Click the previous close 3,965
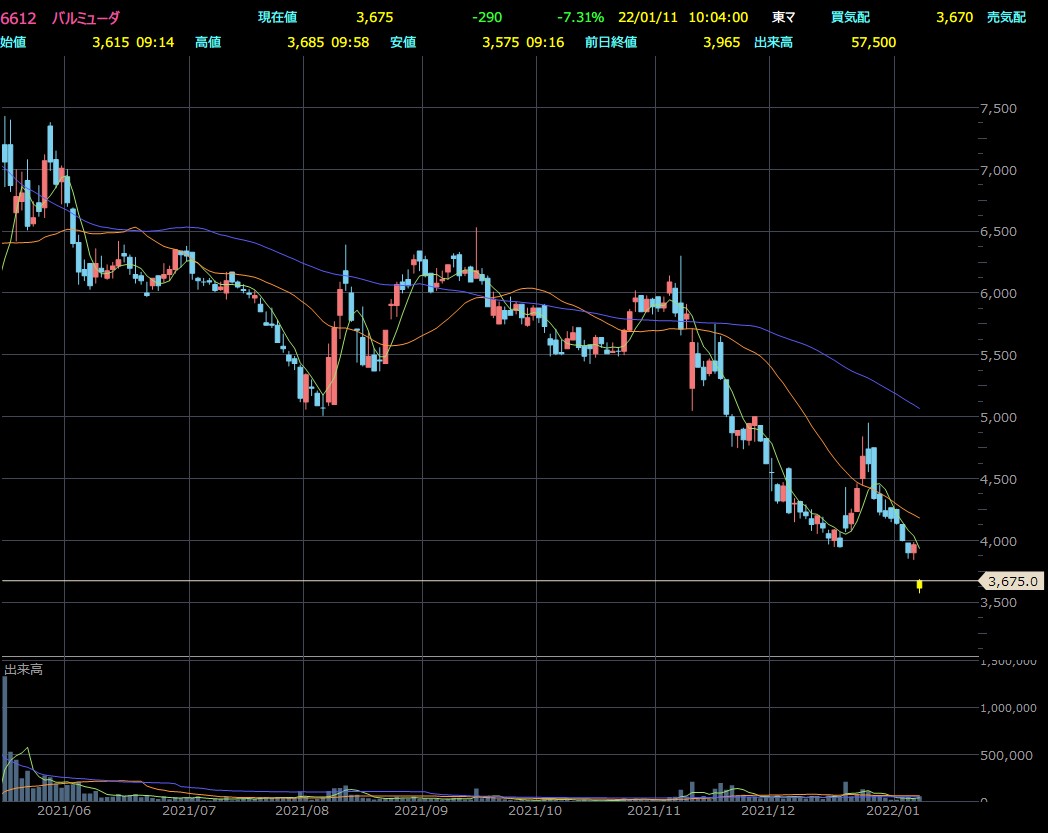This screenshot has height=833, width=1048. pyautogui.click(x=722, y=42)
